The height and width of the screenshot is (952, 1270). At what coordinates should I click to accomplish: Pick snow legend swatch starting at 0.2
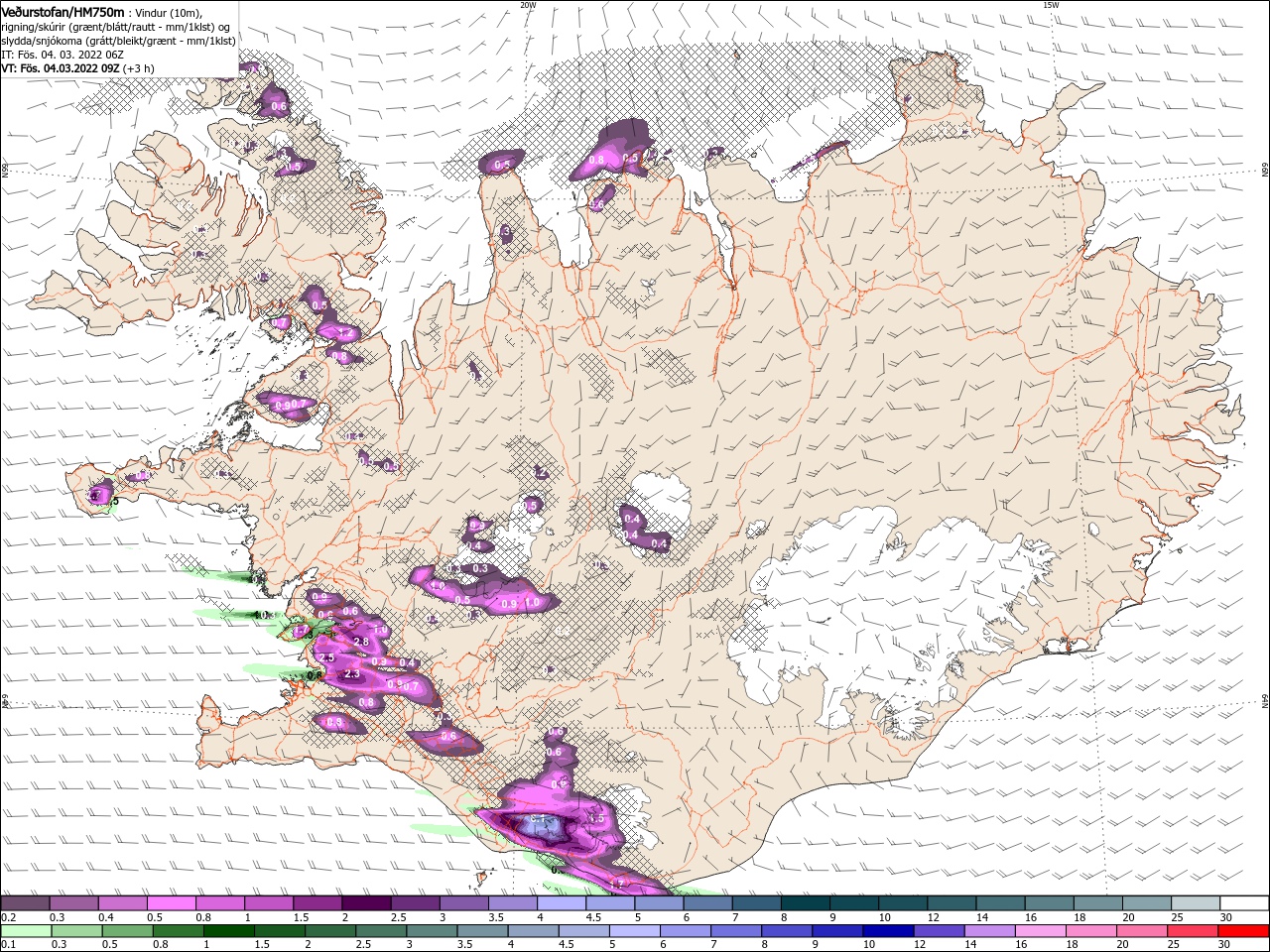25,903
